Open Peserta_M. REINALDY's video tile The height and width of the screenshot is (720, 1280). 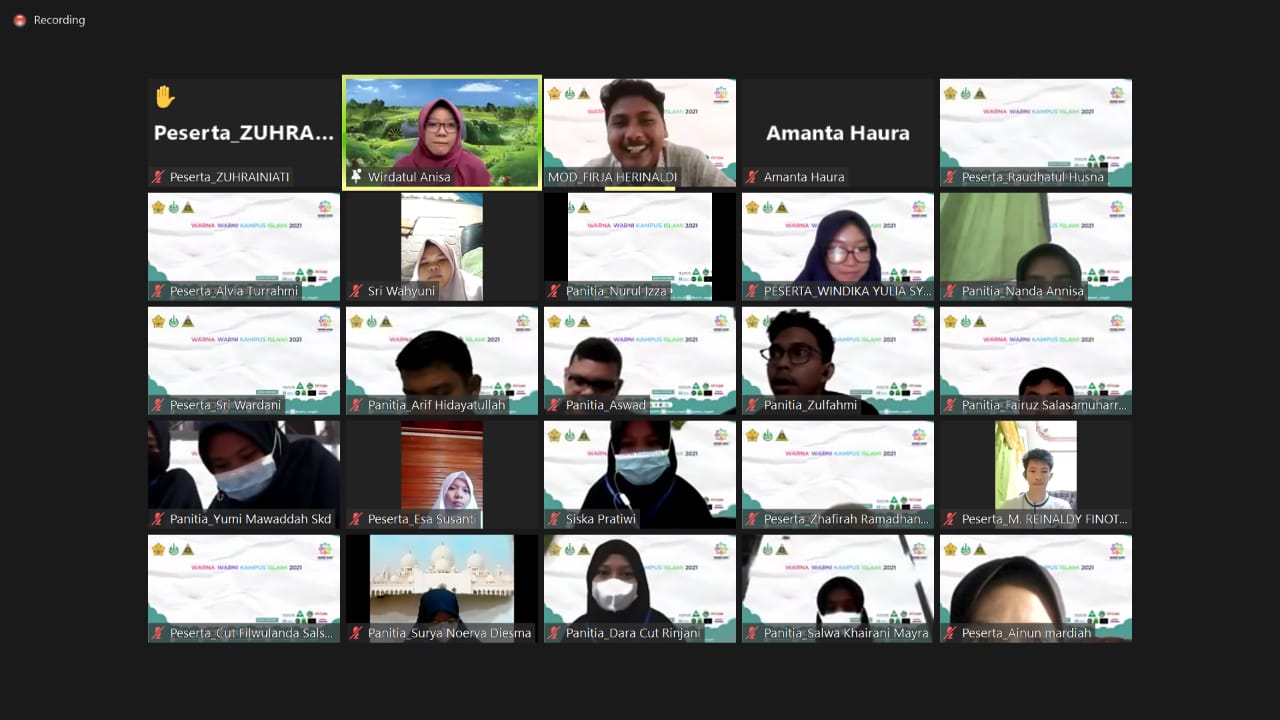pyautogui.click(x=1035, y=465)
